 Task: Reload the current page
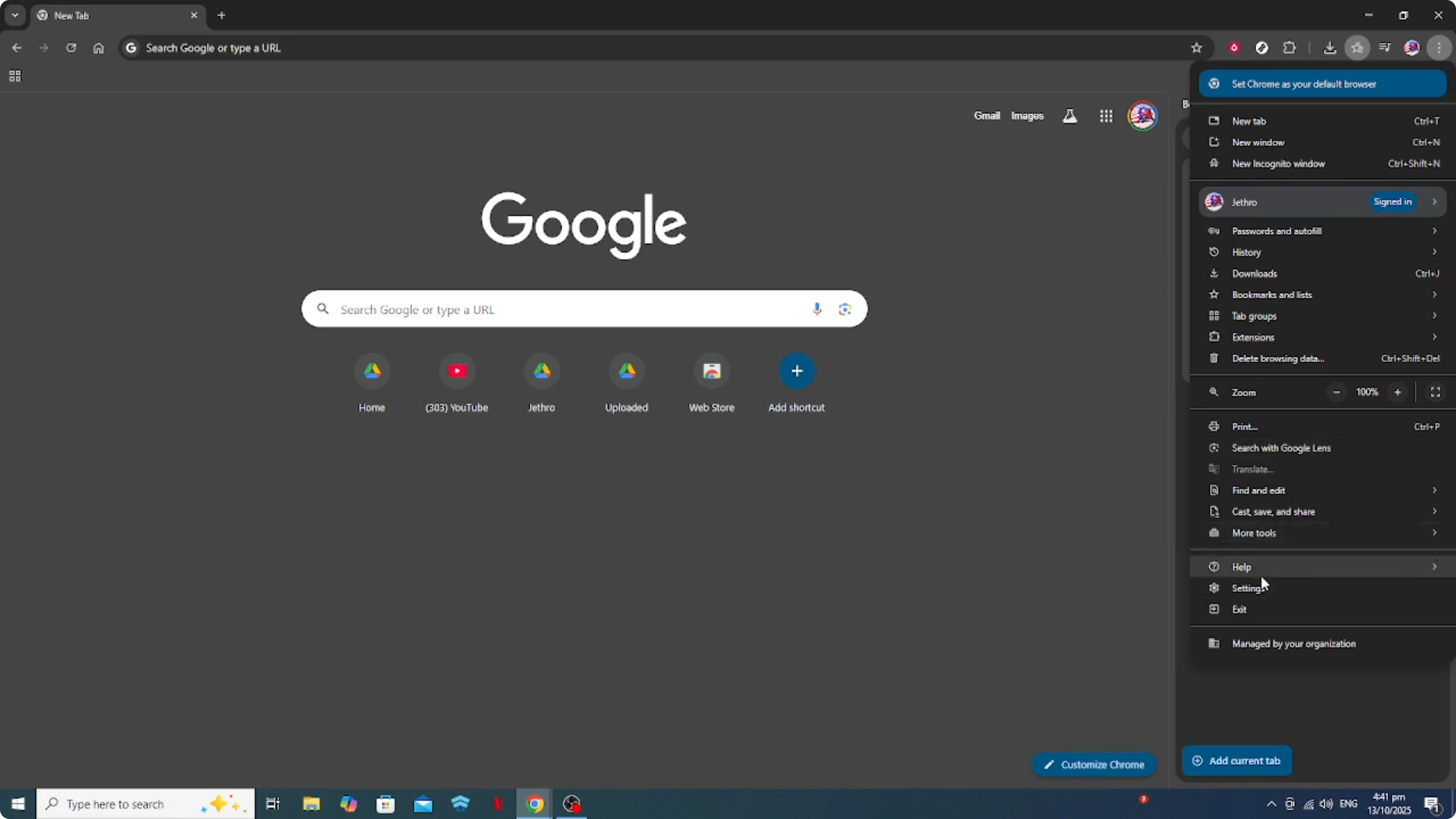point(71,48)
